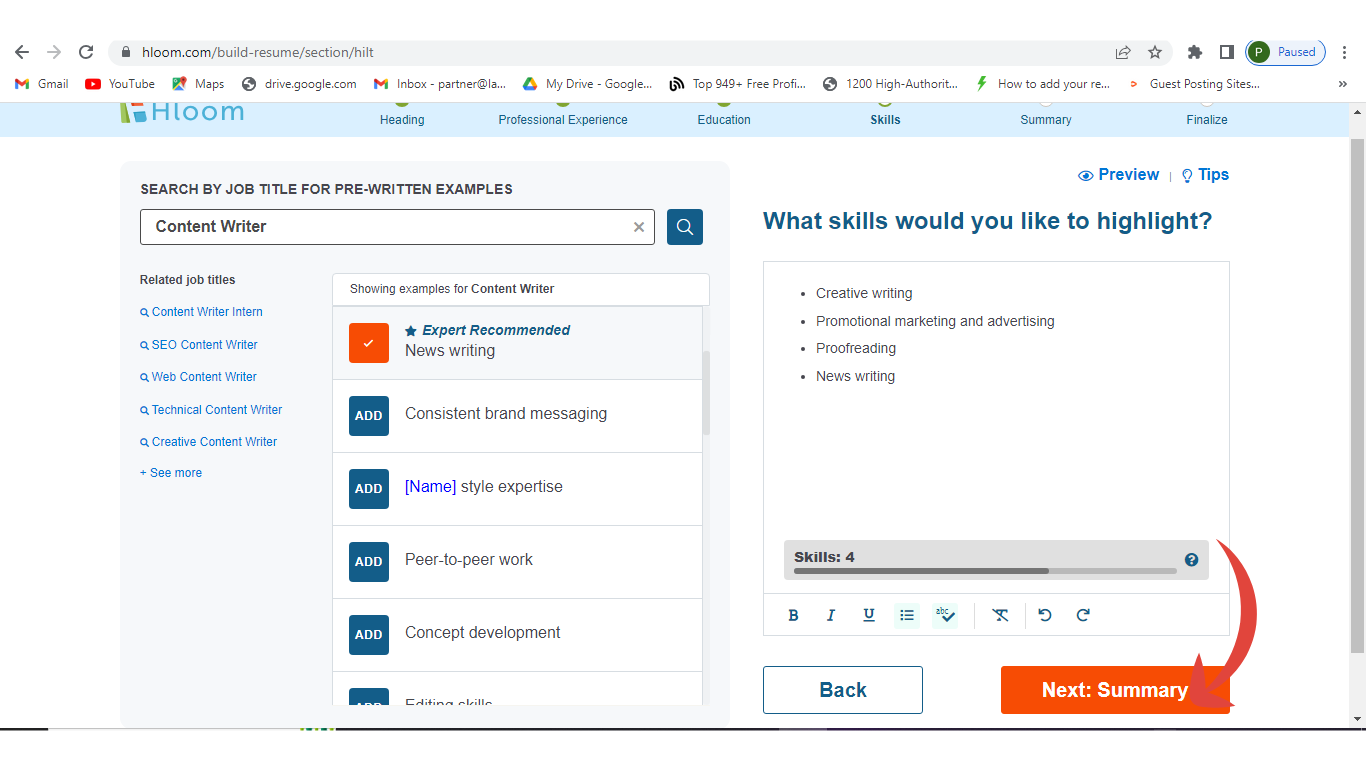Toggle underline formatting in editor toolbar
Viewport: 1366px width, 768px height.
pos(868,616)
